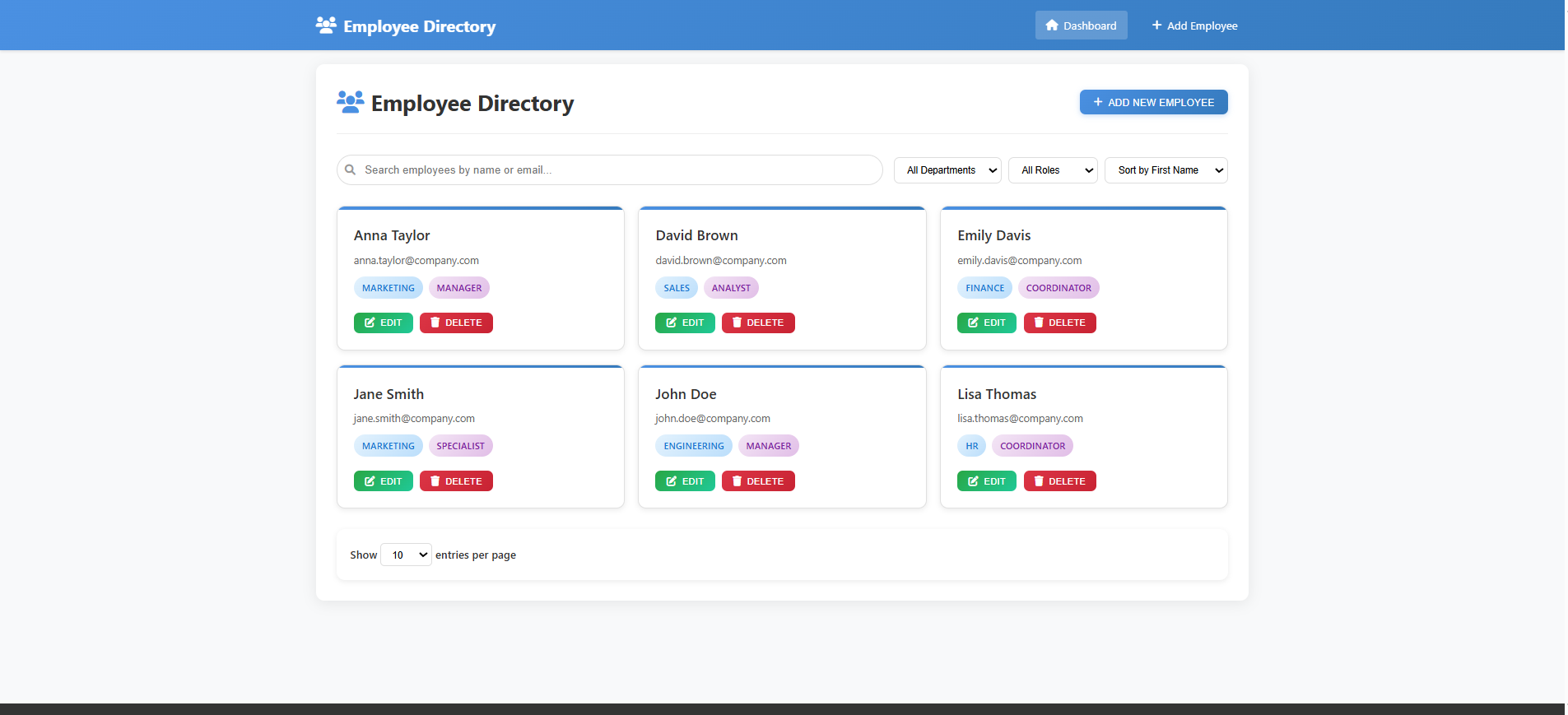This screenshot has width=1568, height=715.
Task: Click the trash icon for John Doe
Action: tap(737, 481)
